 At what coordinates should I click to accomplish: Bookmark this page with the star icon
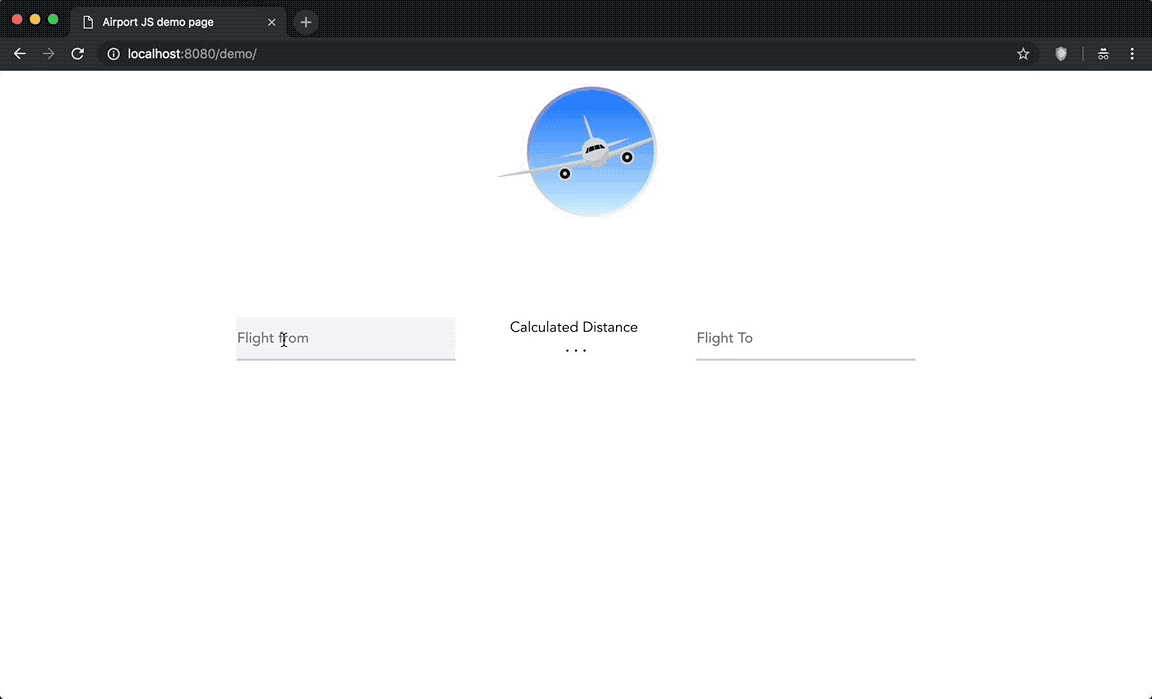click(x=1023, y=54)
